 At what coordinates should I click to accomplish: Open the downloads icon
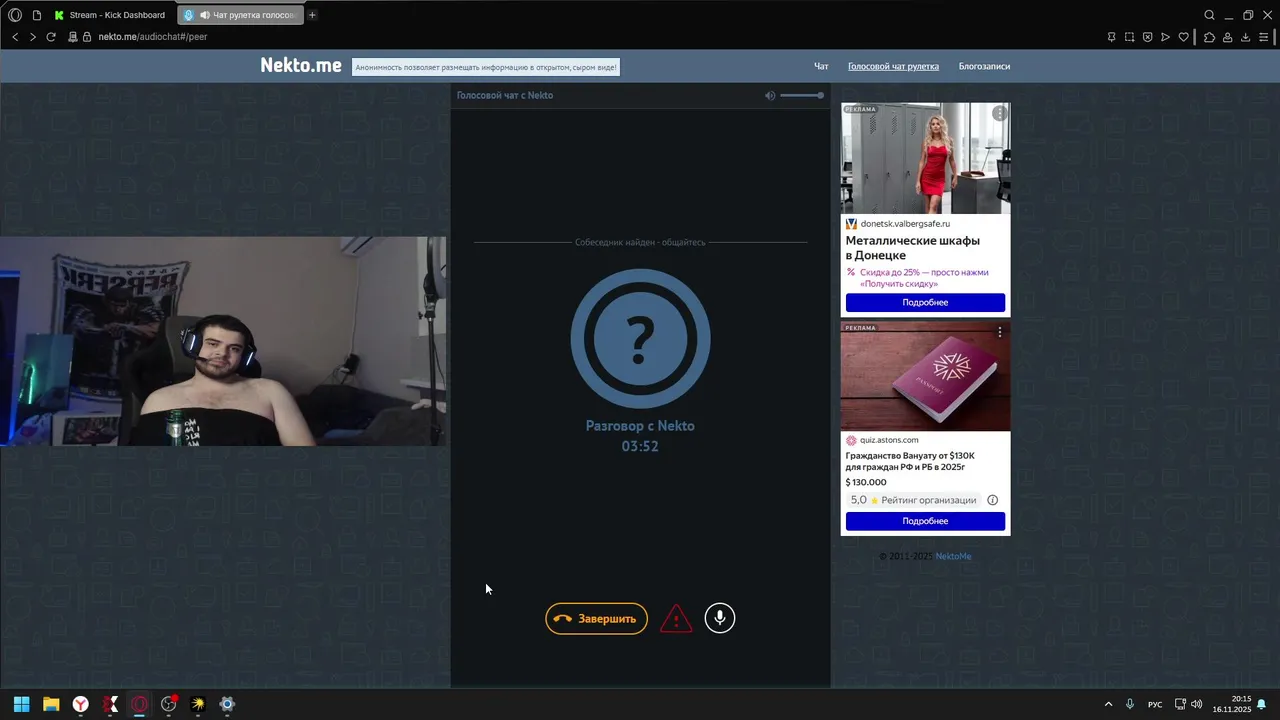(x=1245, y=37)
